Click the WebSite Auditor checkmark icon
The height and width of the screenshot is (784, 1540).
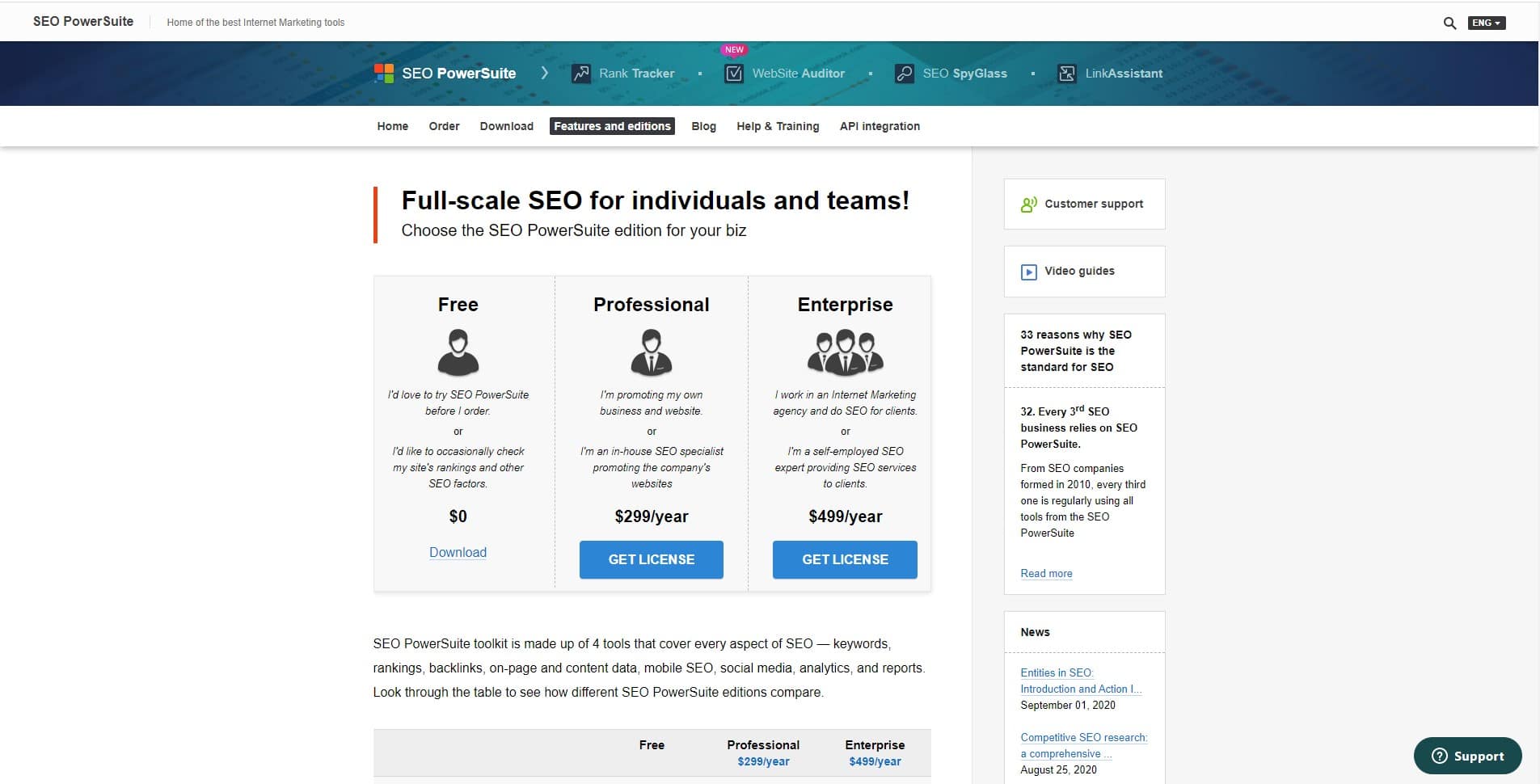733,74
